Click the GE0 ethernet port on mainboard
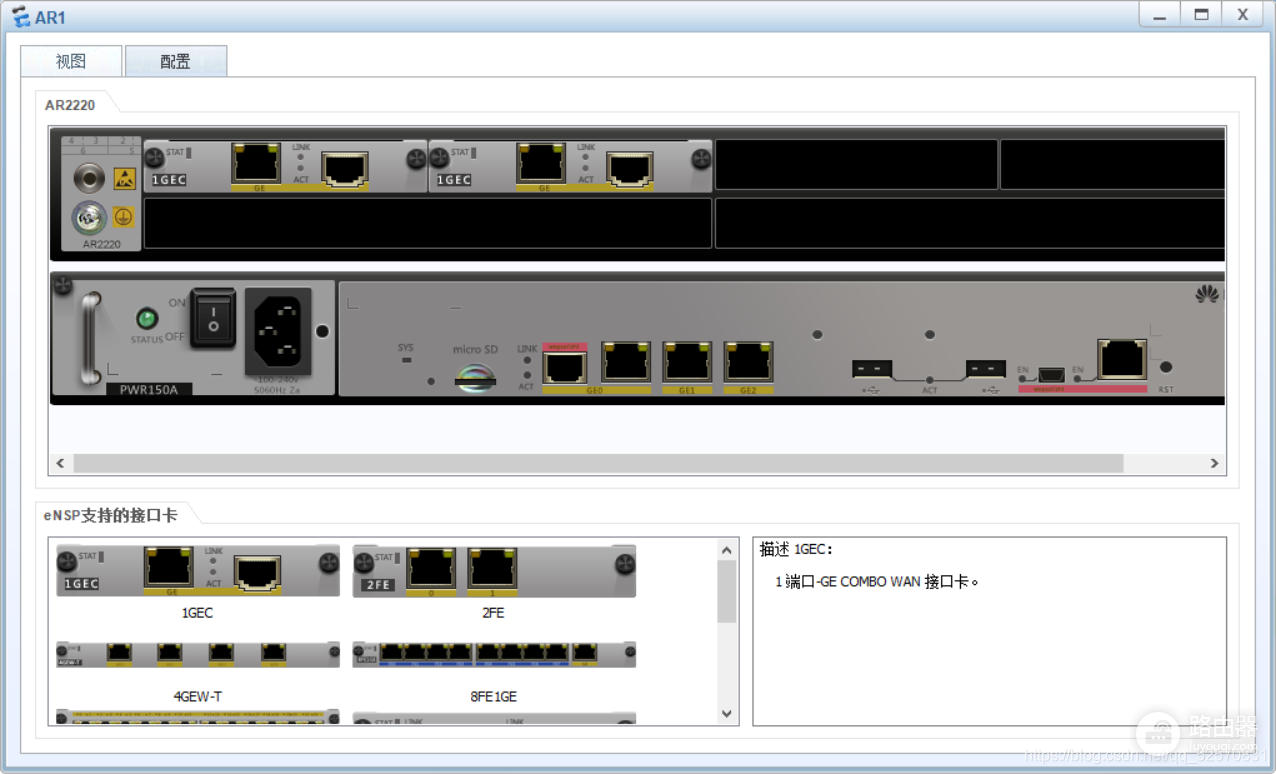Viewport: 1276px width, 774px height. pos(626,363)
